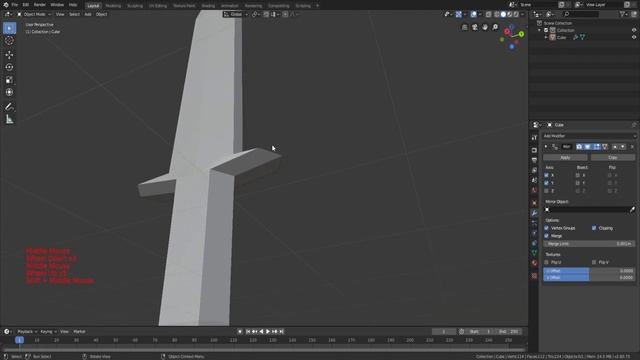The height and width of the screenshot is (360, 640).
Task: Open the Add Modifier dropdown
Action: click(589, 136)
